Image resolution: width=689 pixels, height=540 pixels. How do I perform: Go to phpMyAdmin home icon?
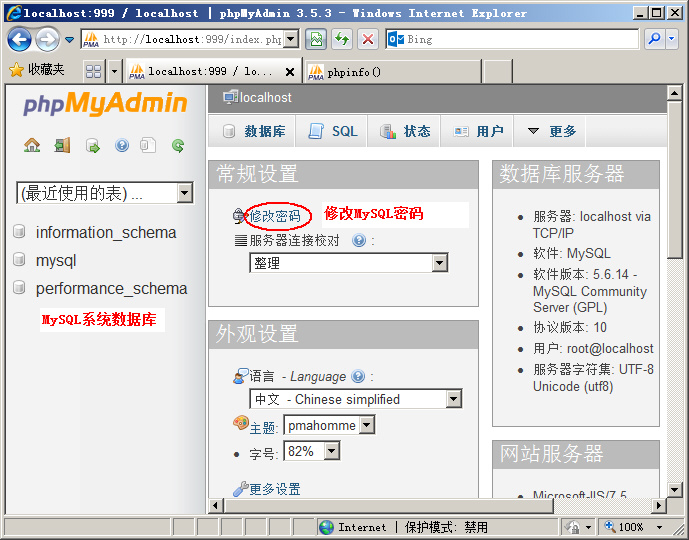tap(32, 145)
